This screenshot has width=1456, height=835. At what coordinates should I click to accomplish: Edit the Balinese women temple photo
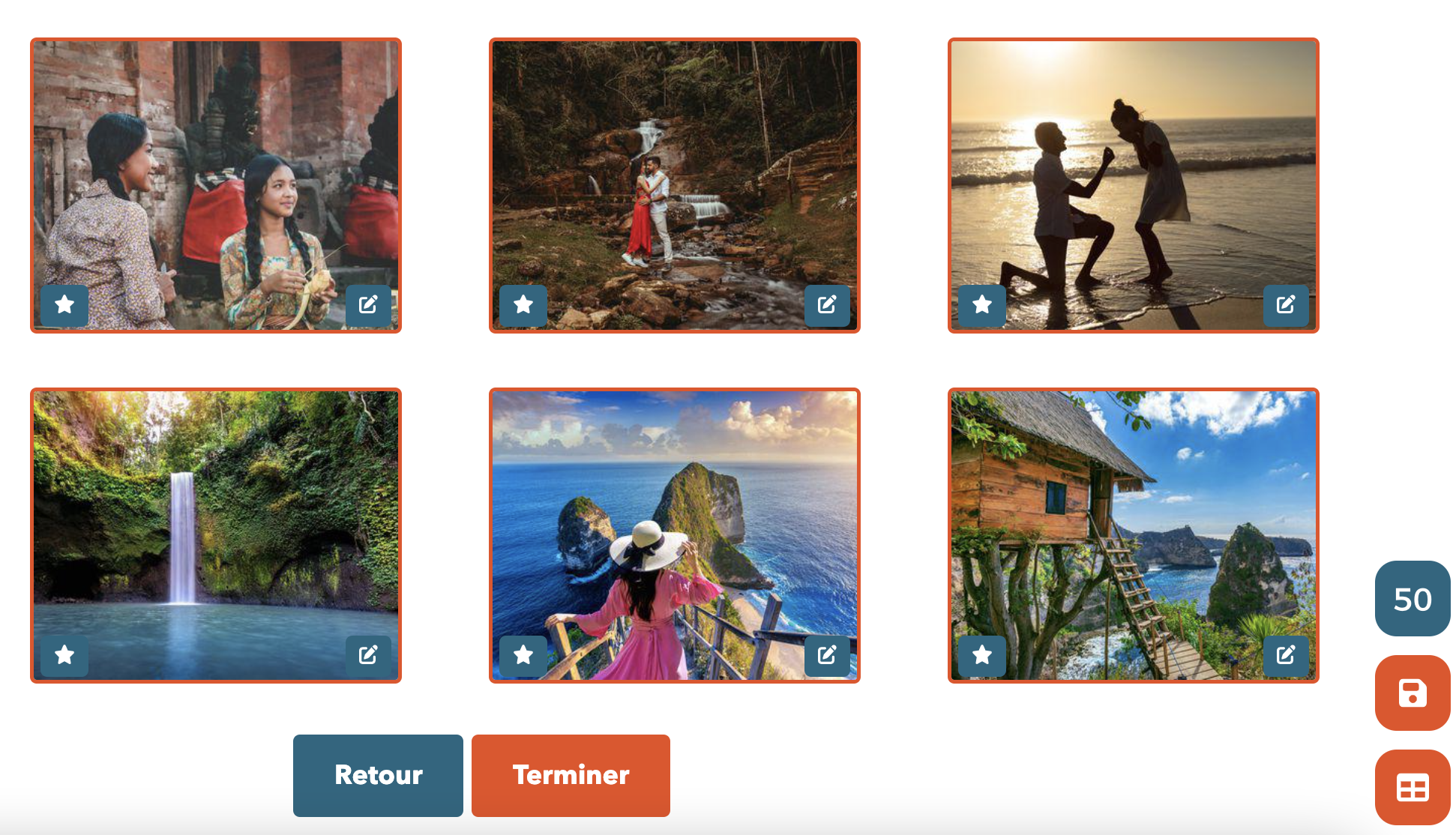pos(368,304)
